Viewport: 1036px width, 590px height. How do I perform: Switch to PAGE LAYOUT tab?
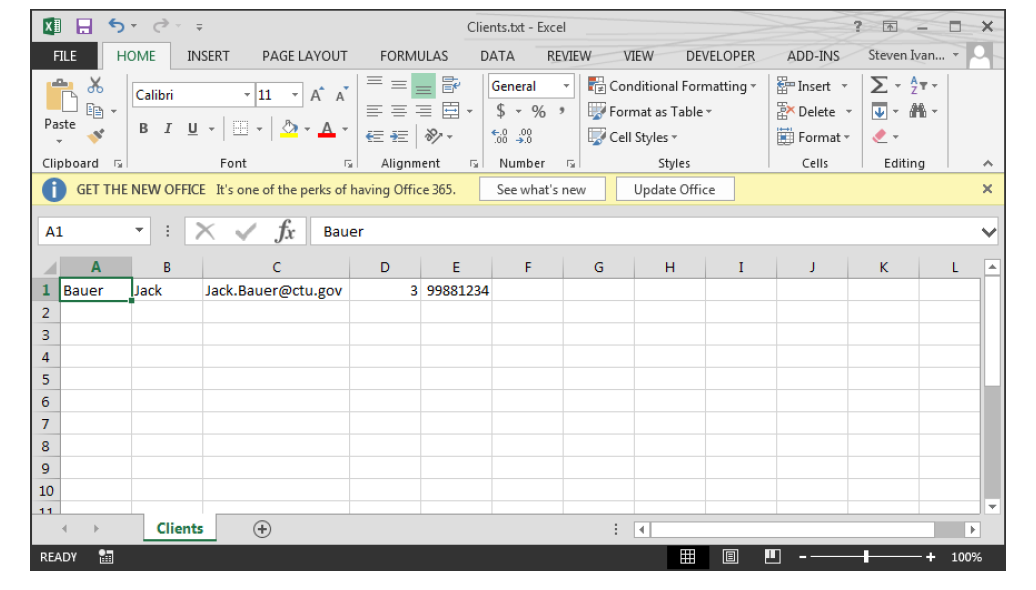tap(305, 56)
